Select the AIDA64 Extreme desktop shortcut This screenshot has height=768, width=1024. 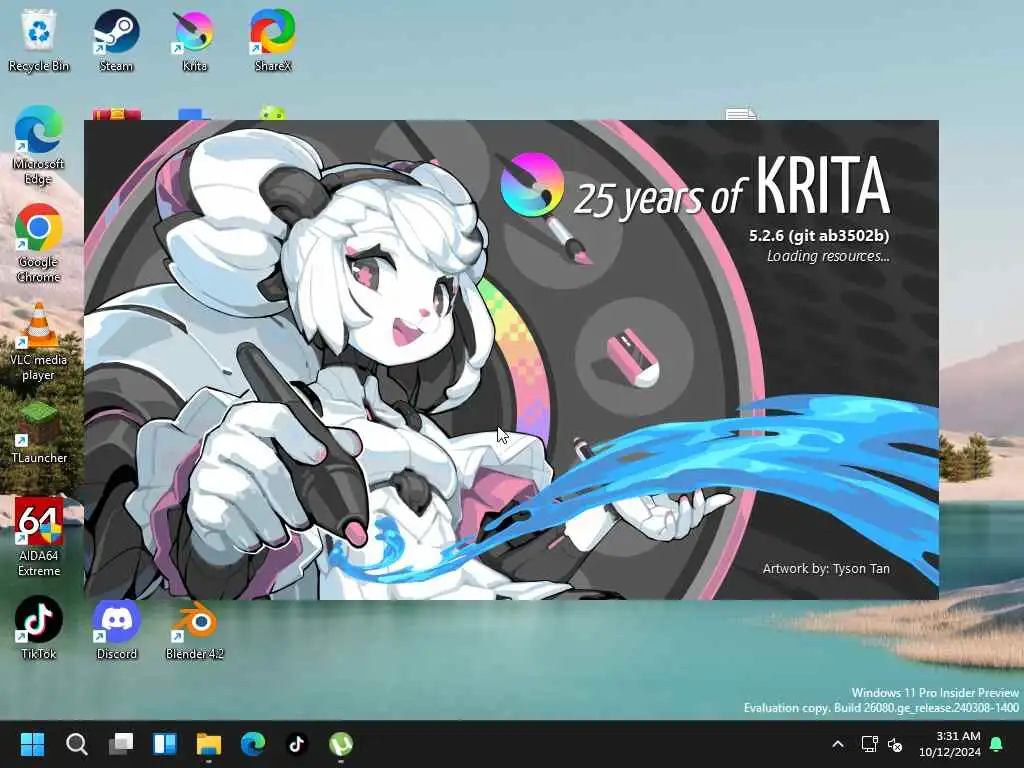[x=39, y=537]
